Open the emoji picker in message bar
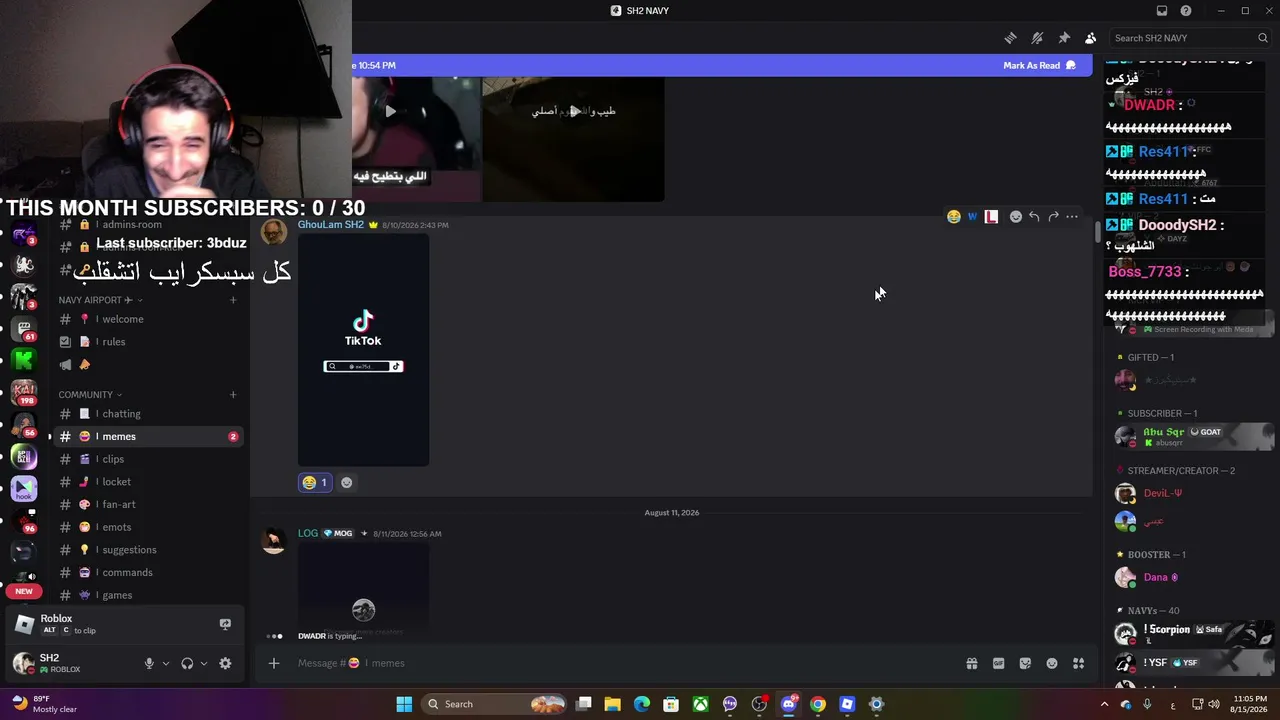Image resolution: width=1280 pixels, height=720 pixels. 1052,663
